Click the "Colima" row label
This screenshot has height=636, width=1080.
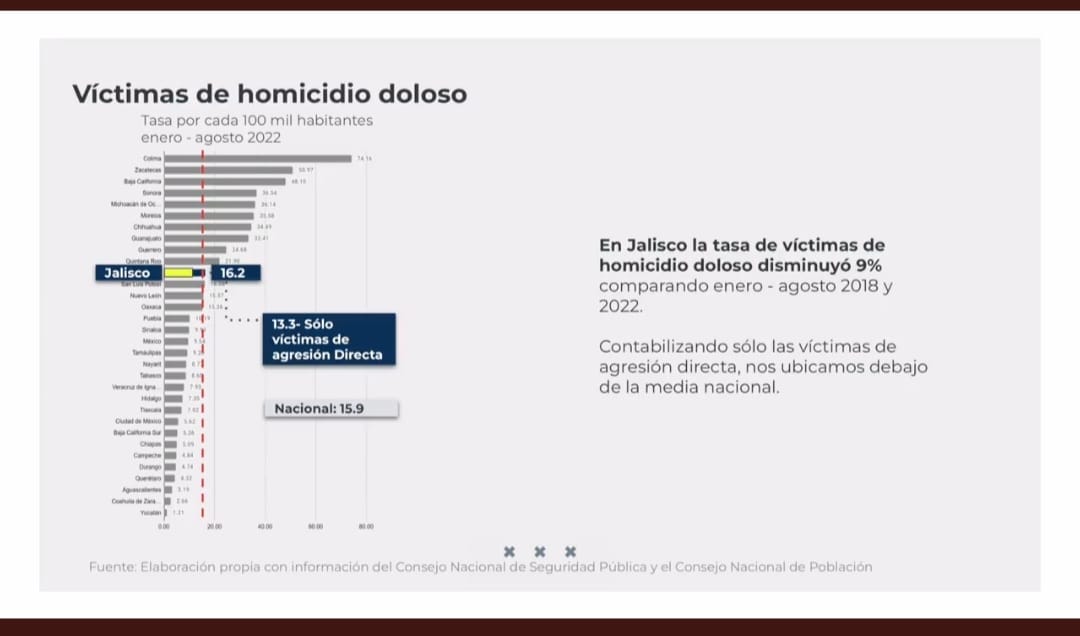152,158
